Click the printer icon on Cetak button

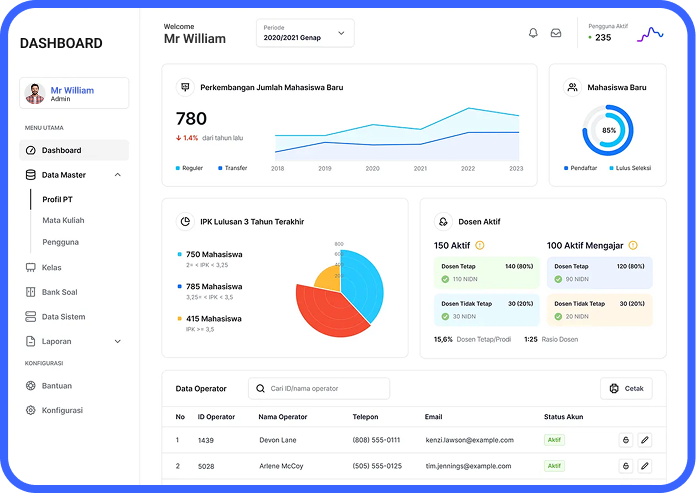pyautogui.click(x=614, y=388)
